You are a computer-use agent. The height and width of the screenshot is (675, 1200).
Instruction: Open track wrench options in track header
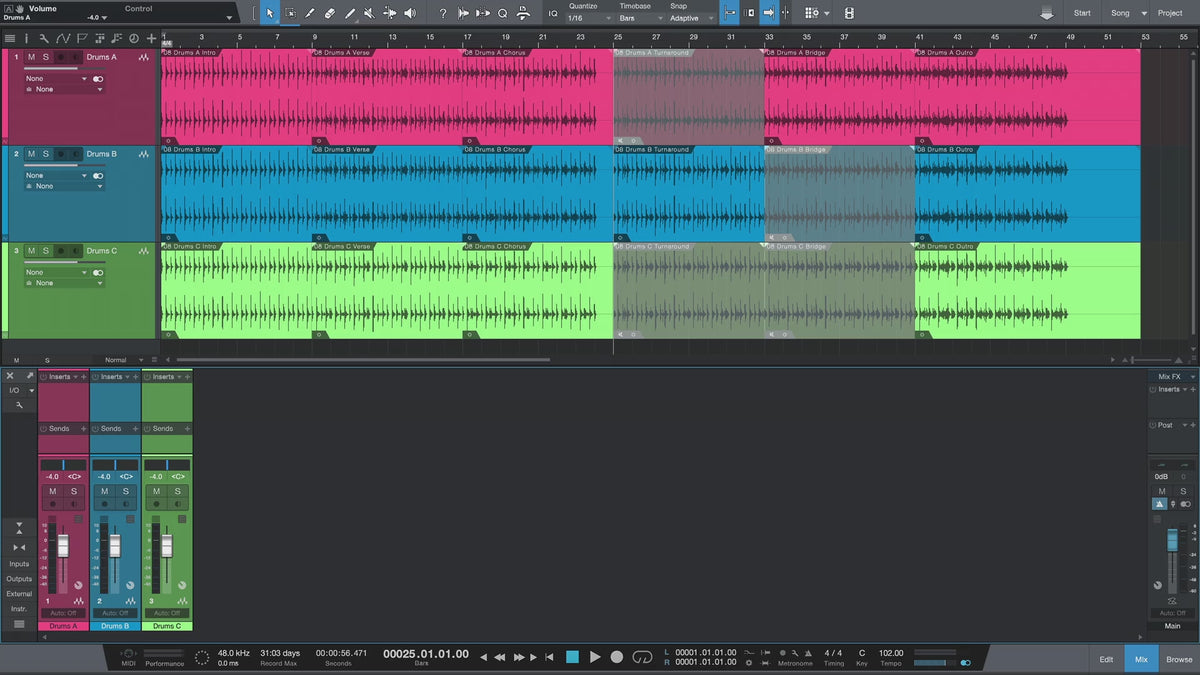coord(44,38)
